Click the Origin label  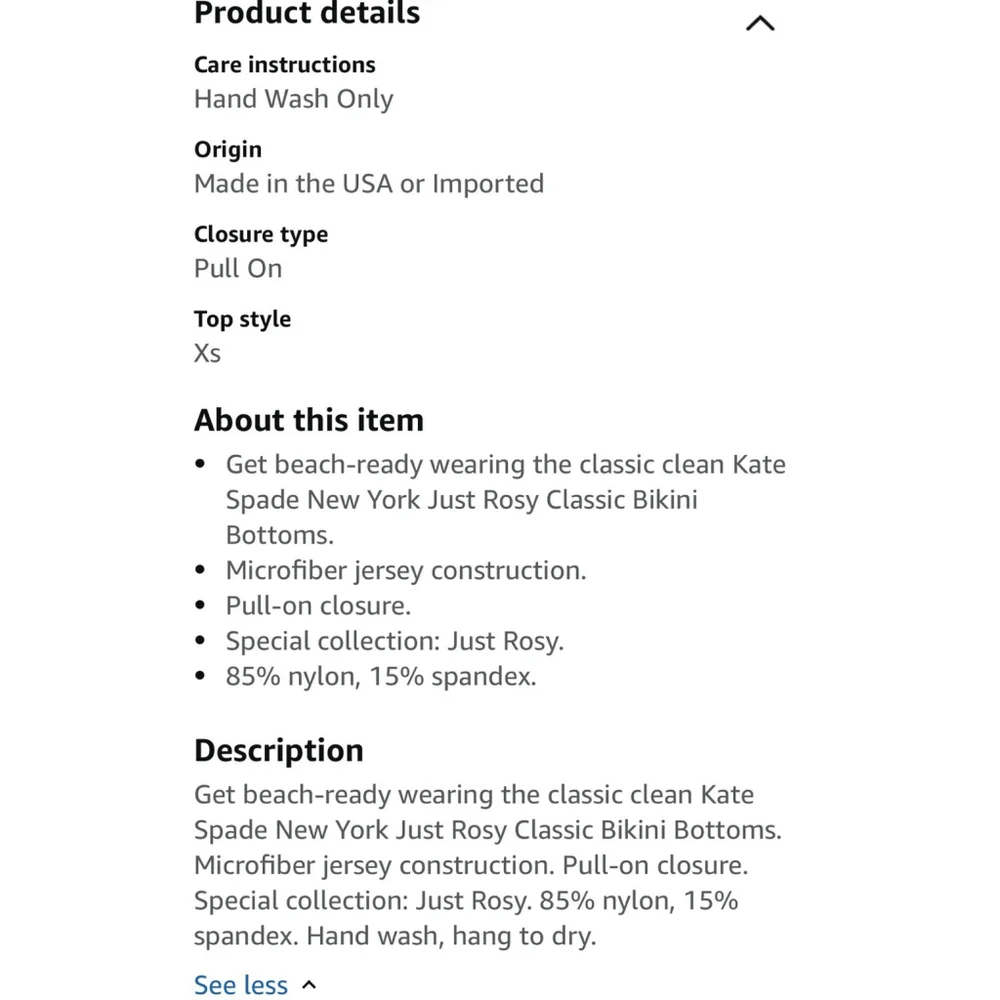coord(228,150)
